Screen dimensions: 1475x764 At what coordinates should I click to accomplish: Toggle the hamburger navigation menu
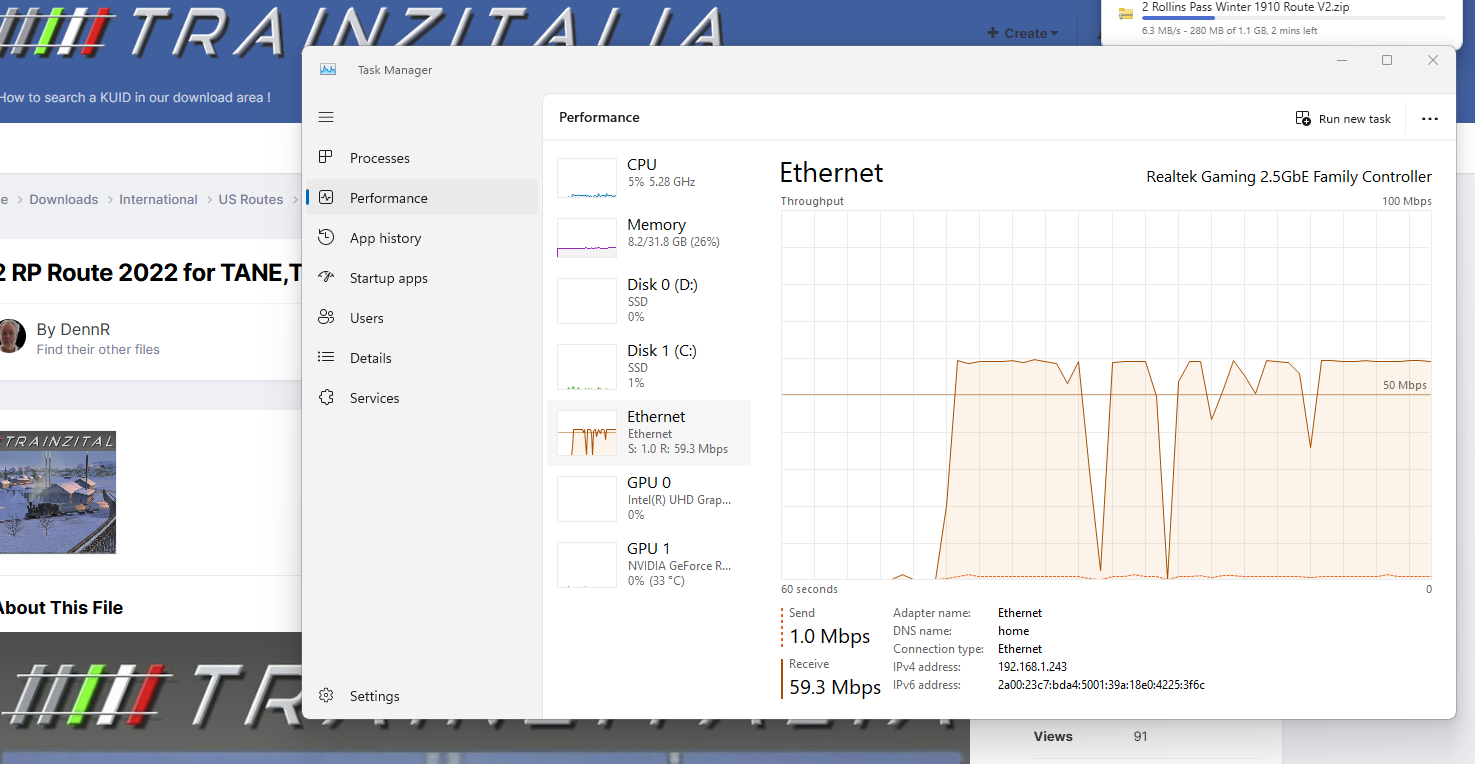point(326,117)
